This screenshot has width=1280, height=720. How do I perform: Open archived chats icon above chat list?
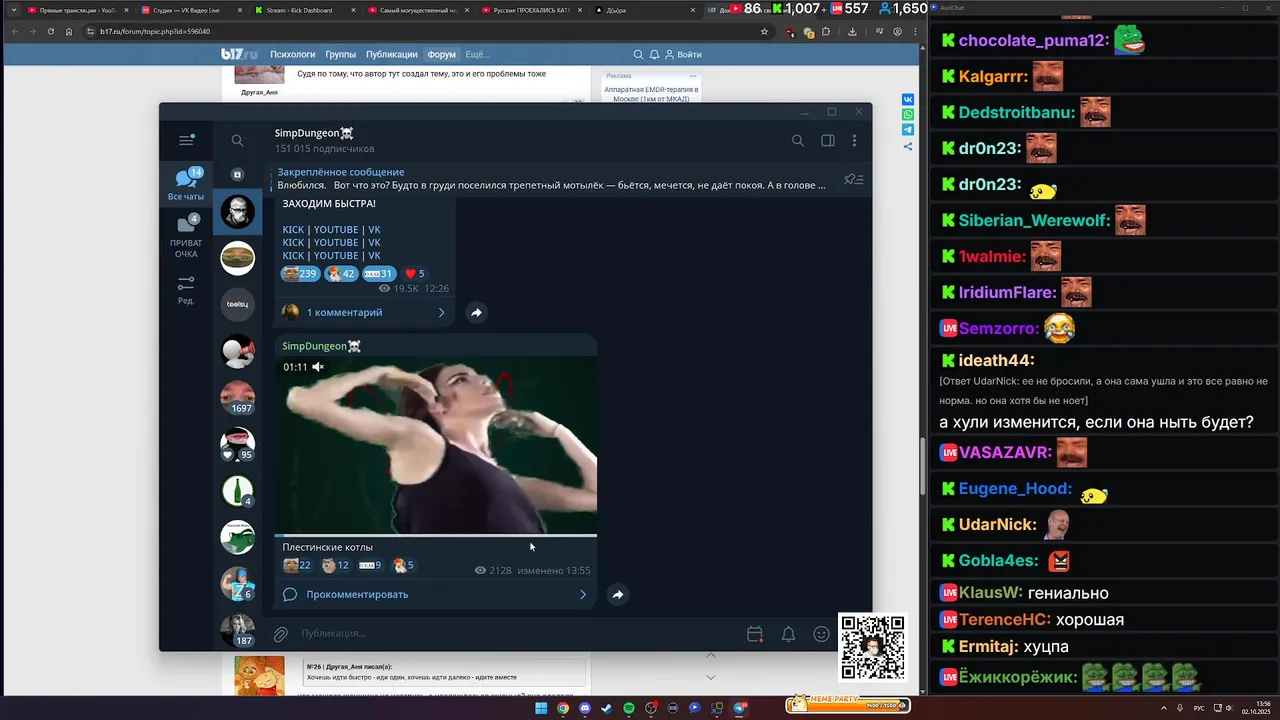coord(237,174)
